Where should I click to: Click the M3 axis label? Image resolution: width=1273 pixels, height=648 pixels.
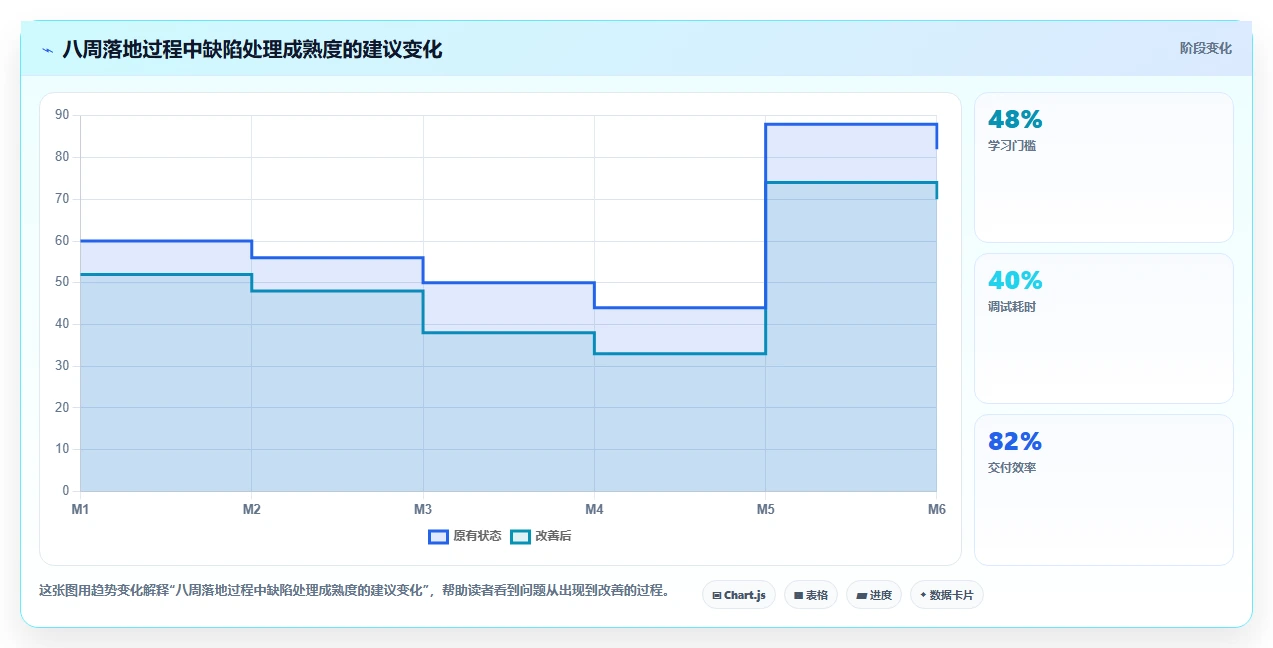pyautogui.click(x=423, y=509)
